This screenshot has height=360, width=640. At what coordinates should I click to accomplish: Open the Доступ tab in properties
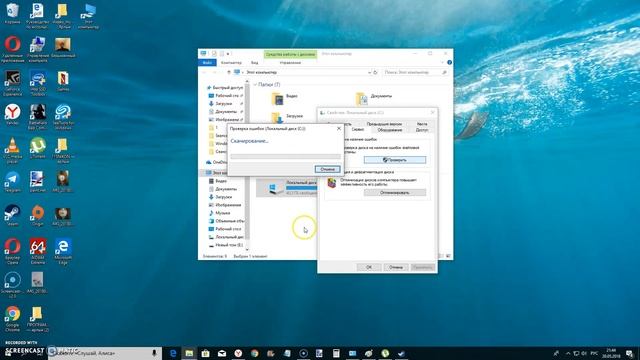pyautogui.click(x=422, y=130)
